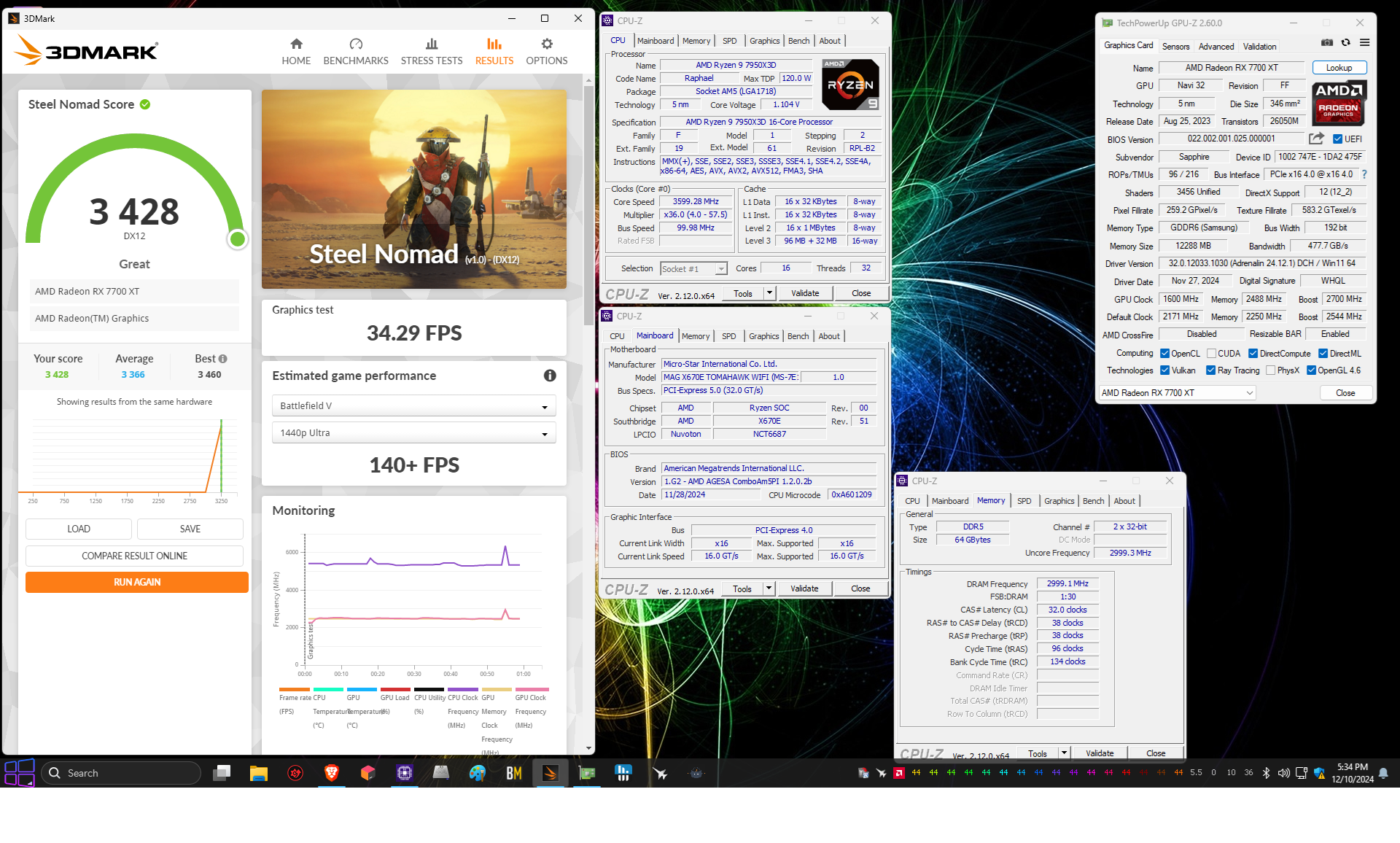
Task: Toggle the CUDA checkbox in GPU-Z
Action: pyautogui.click(x=1211, y=354)
